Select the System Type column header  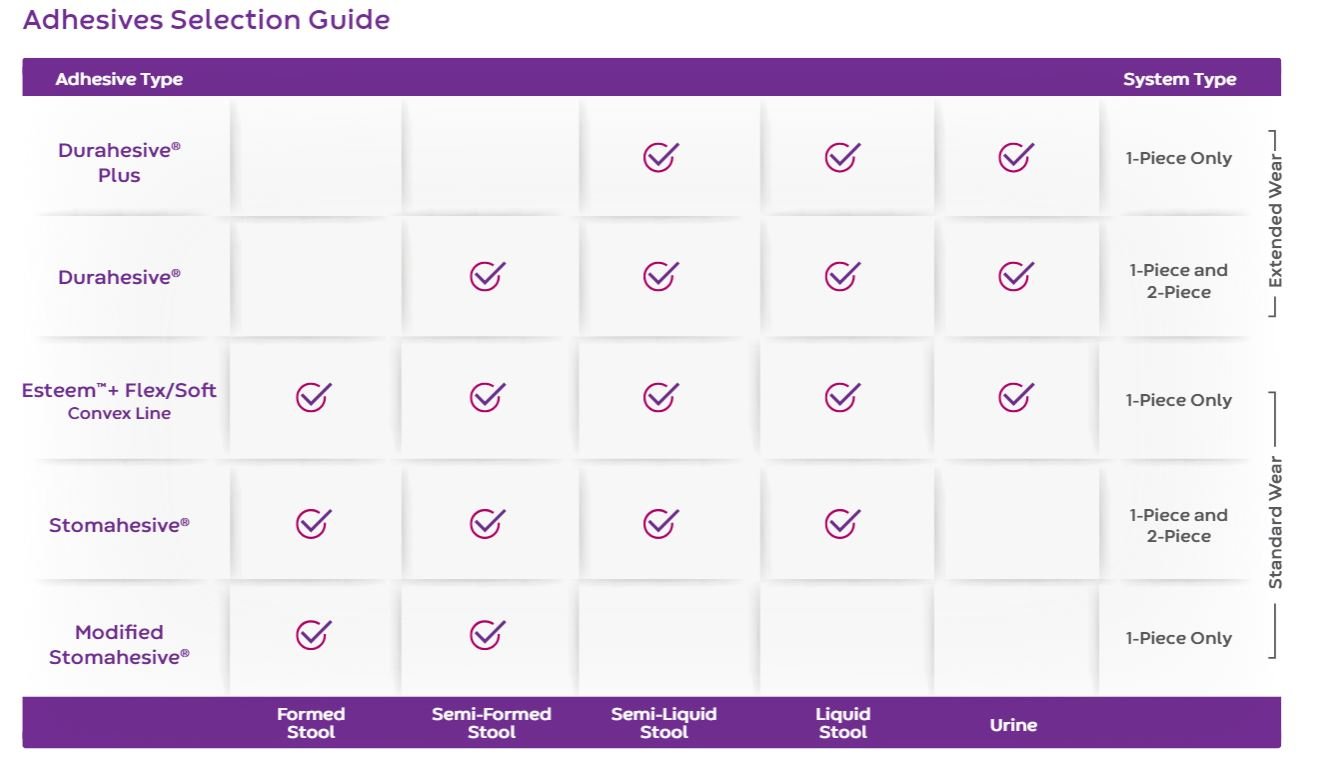click(1179, 79)
